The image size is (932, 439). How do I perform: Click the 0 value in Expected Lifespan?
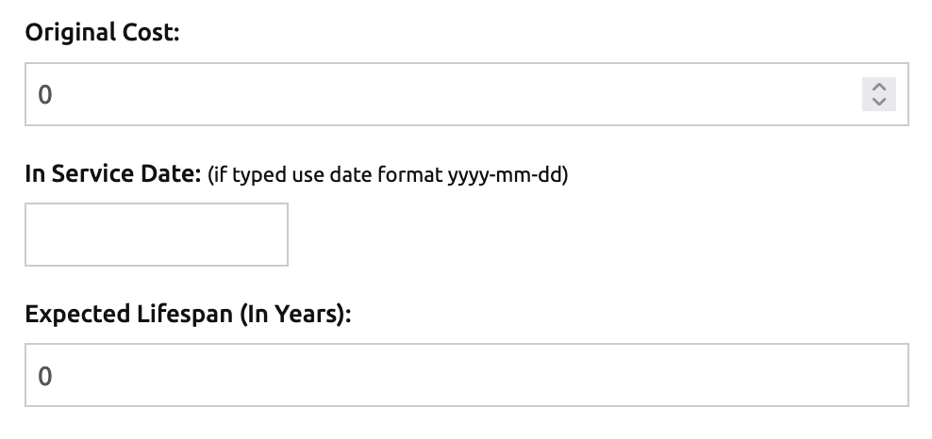pyautogui.click(x=45, y=376)
